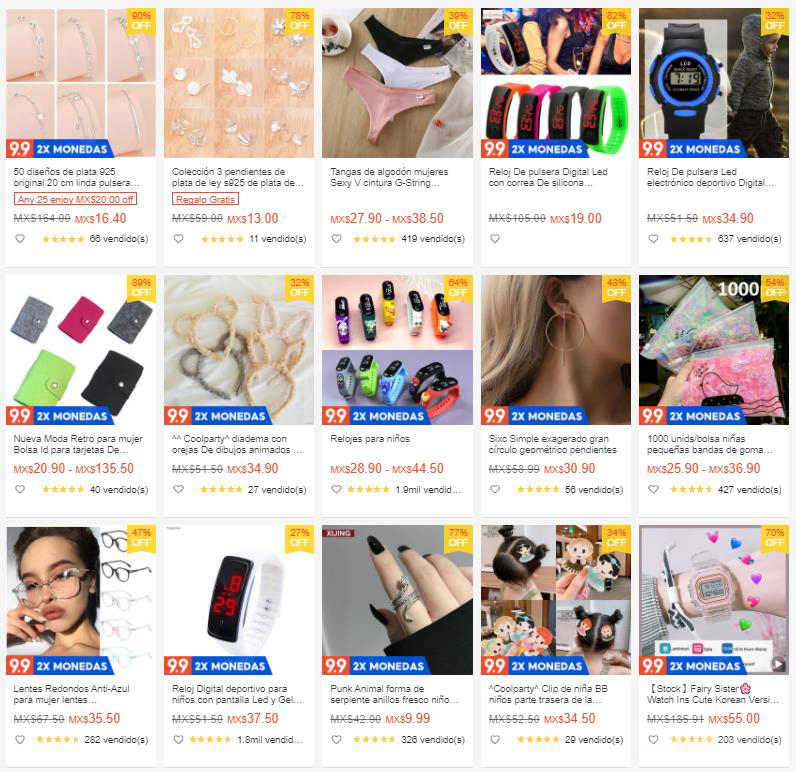Open Reloj De pulsera Led electrónico deportivo title
This screenshot has height=772, width=796.
coord(711,177)
